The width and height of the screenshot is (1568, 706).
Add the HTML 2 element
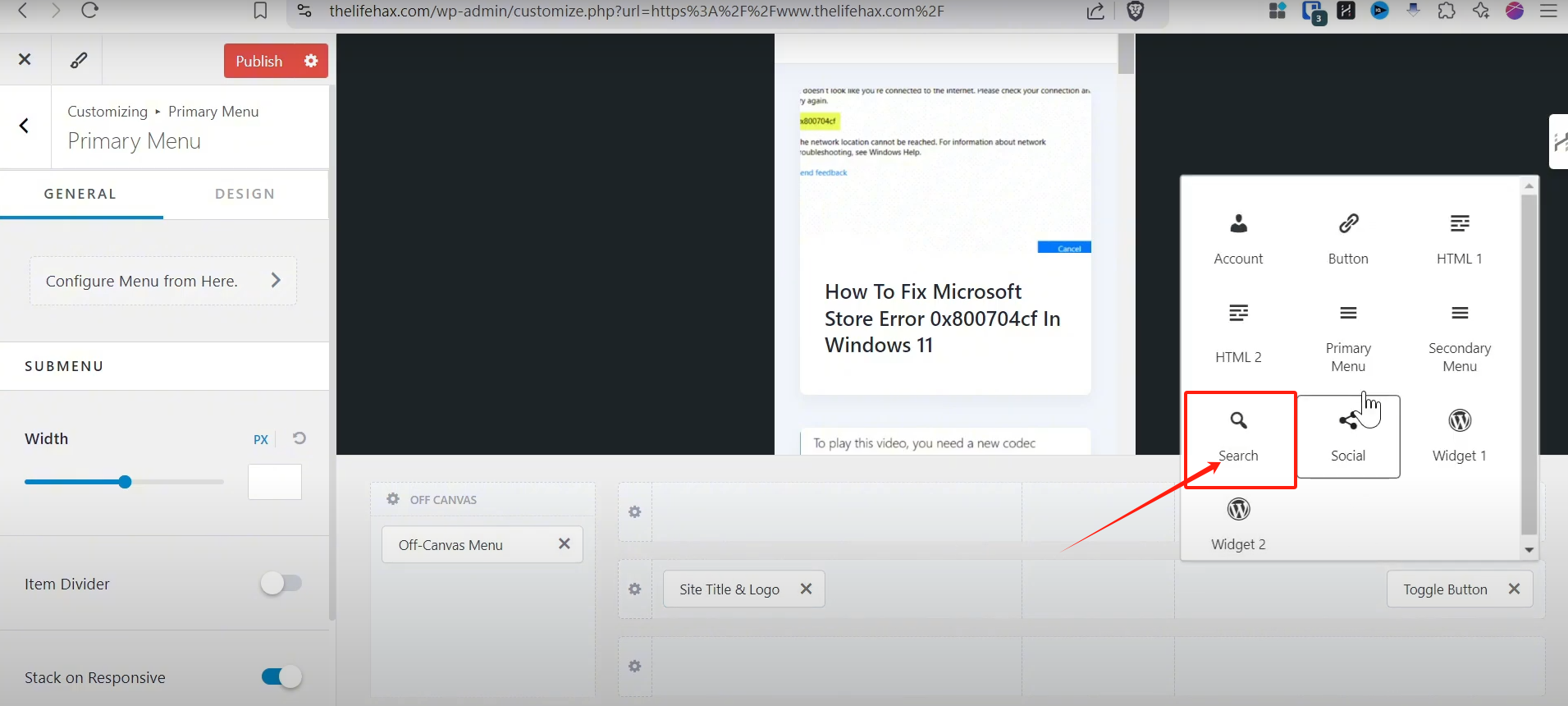click(1238, 334)
